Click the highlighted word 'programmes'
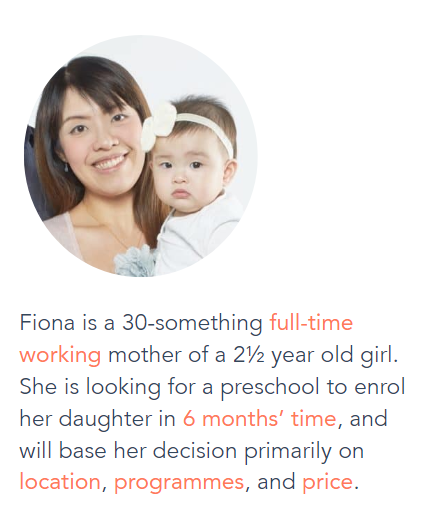This screenshot has width=424, height=525. coord(179,484)
